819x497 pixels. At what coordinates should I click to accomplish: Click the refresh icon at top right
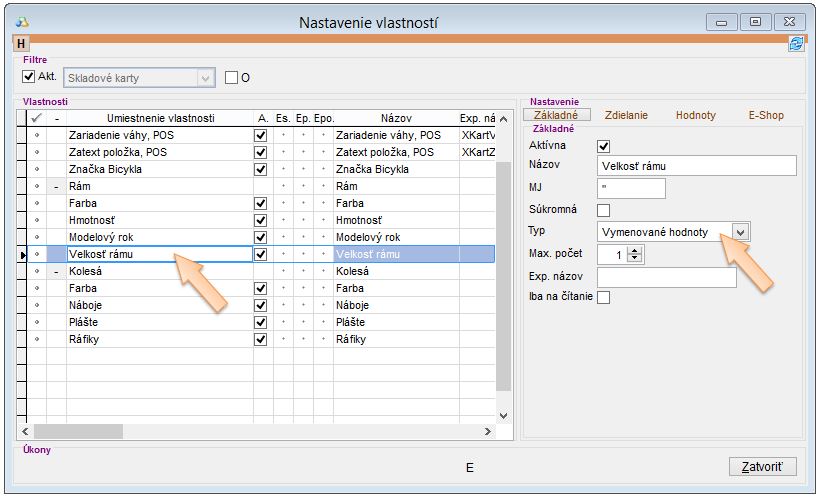tap(796, 43)
